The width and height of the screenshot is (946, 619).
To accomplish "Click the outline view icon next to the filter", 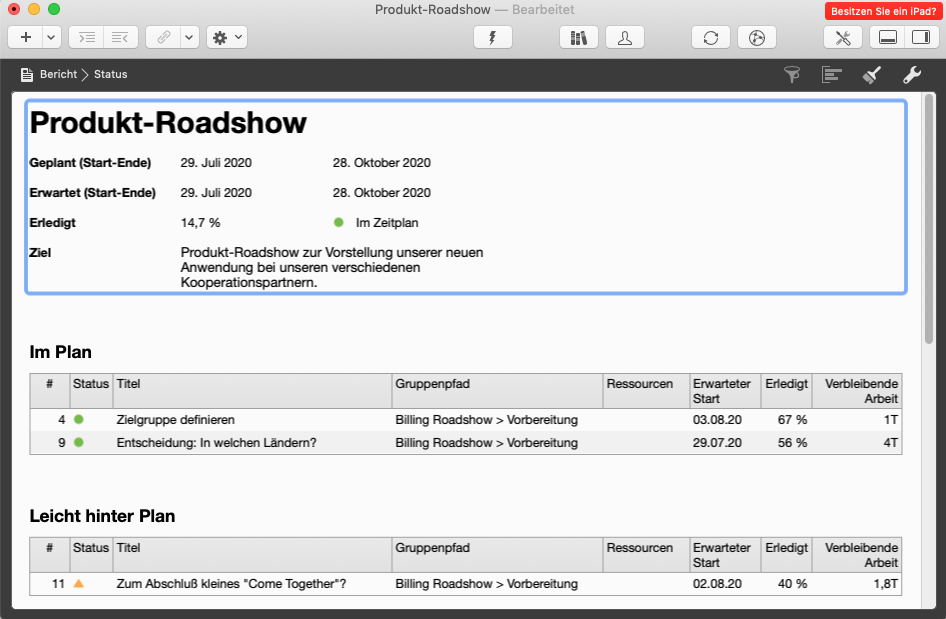I will [x=831, y=74].
